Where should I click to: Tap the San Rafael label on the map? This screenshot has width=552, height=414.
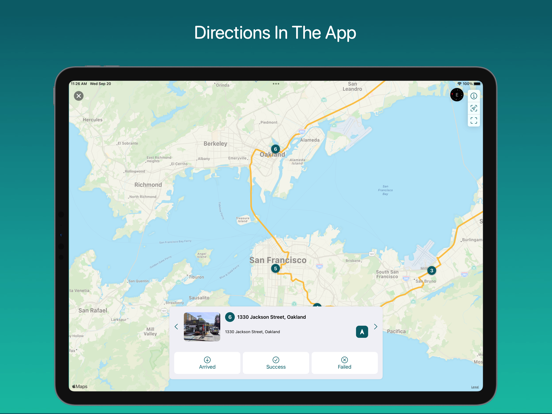[x=93, y=310]
